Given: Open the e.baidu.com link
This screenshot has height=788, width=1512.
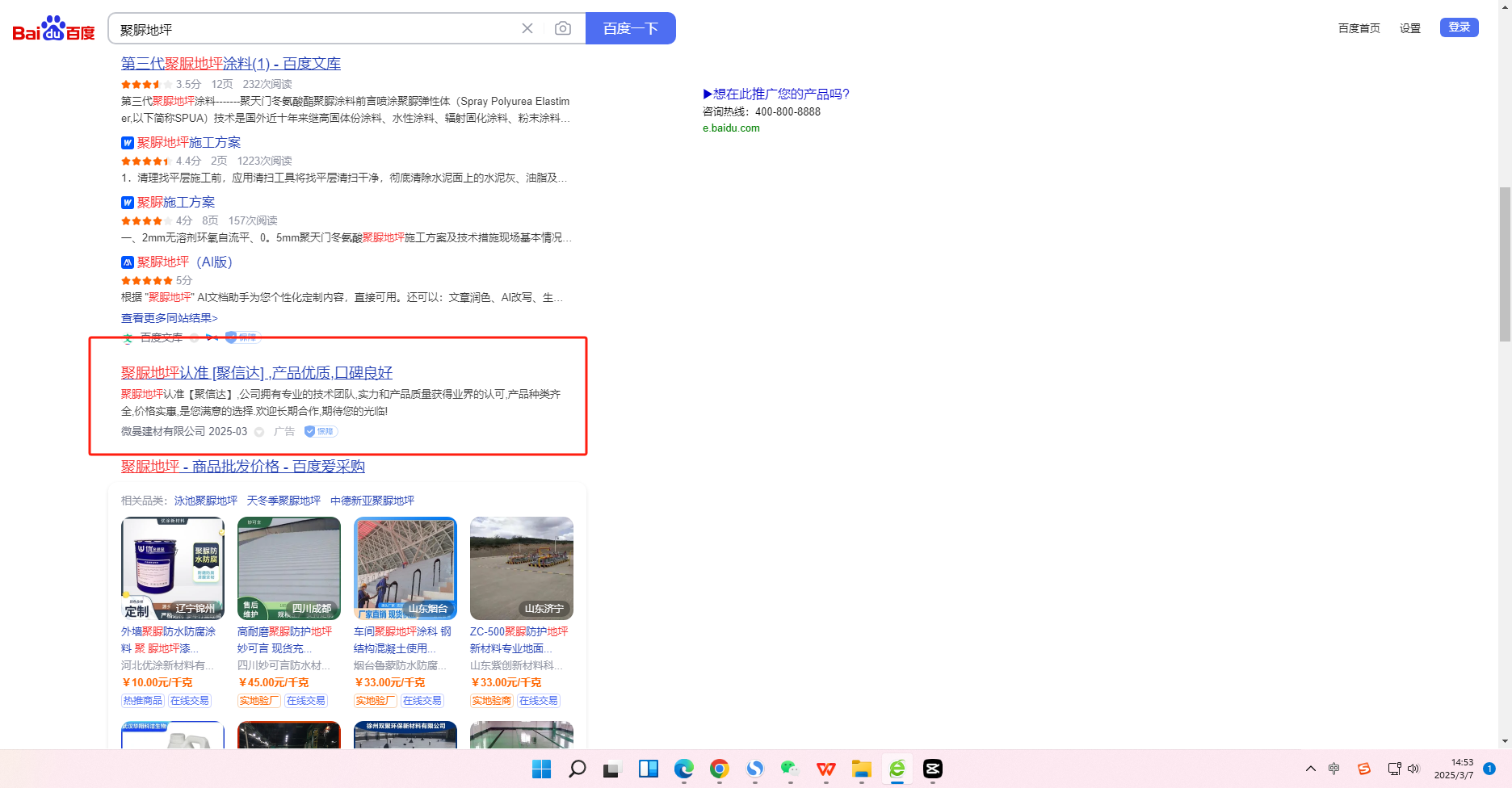Looking at the screenshot, I should pos(731,128).
